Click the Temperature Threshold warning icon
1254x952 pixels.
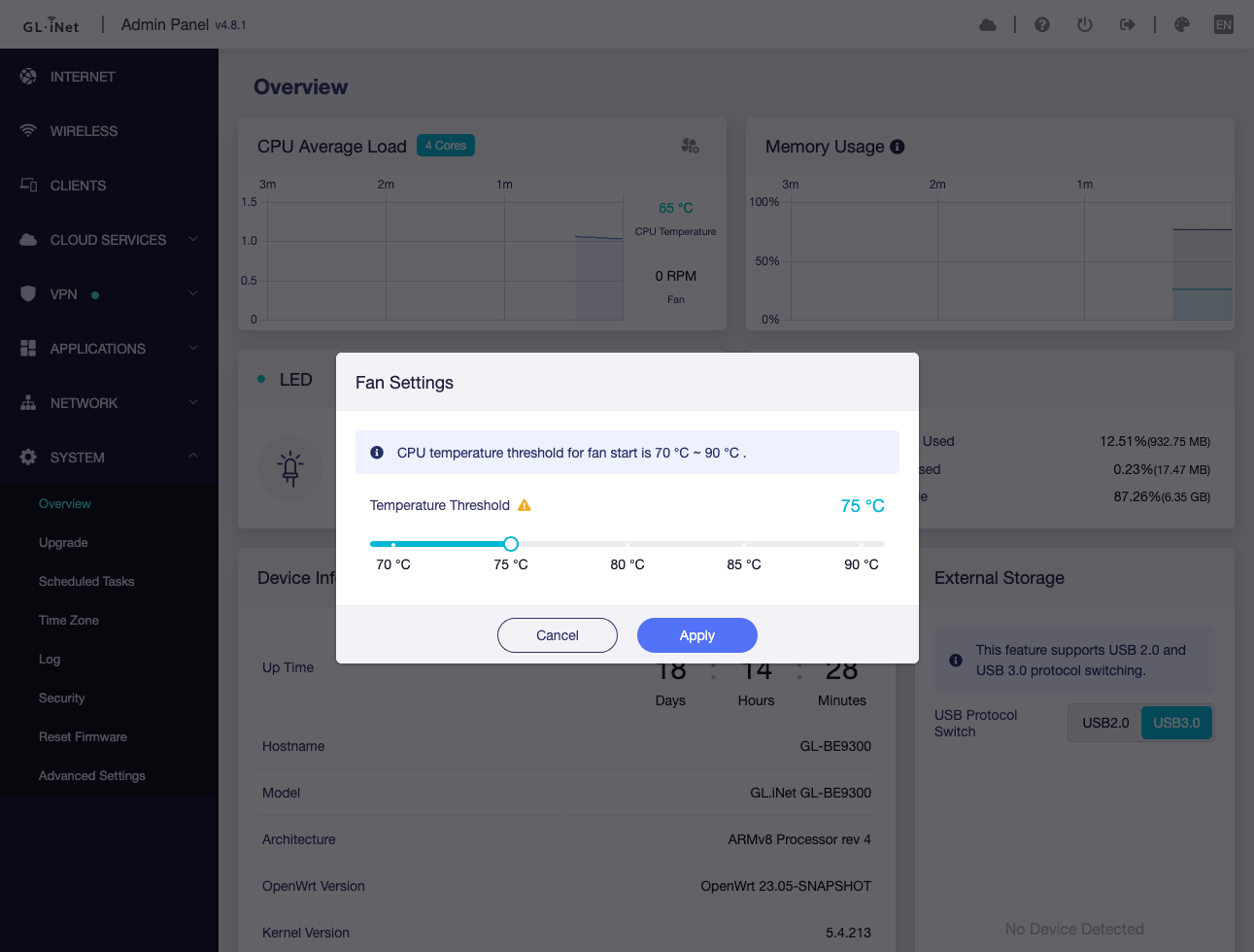tap(525, 505)
